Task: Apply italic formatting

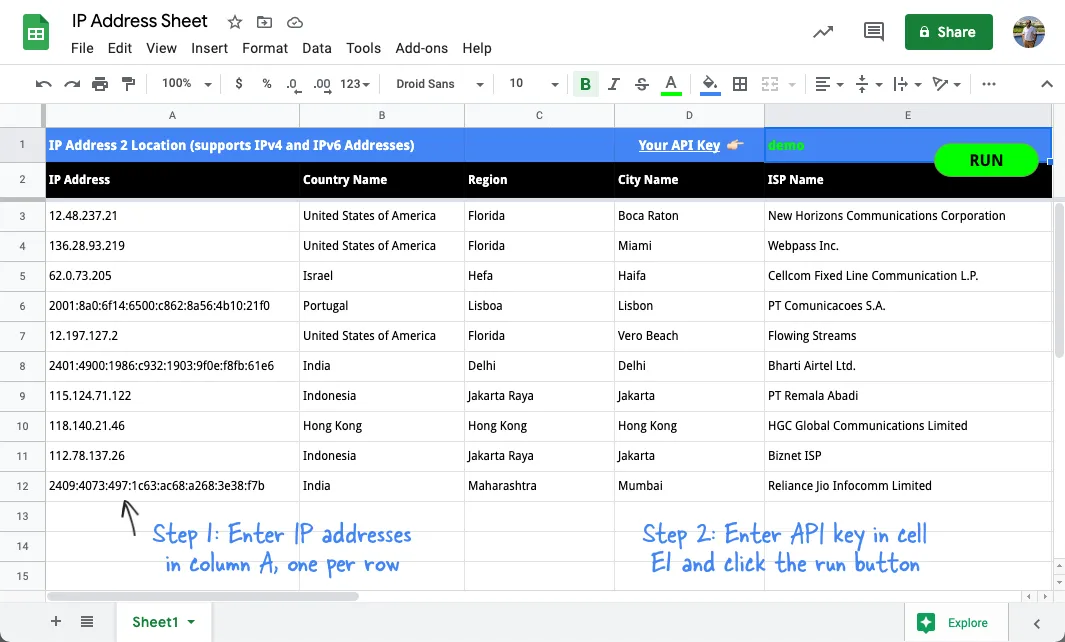Action: point(613,84)
